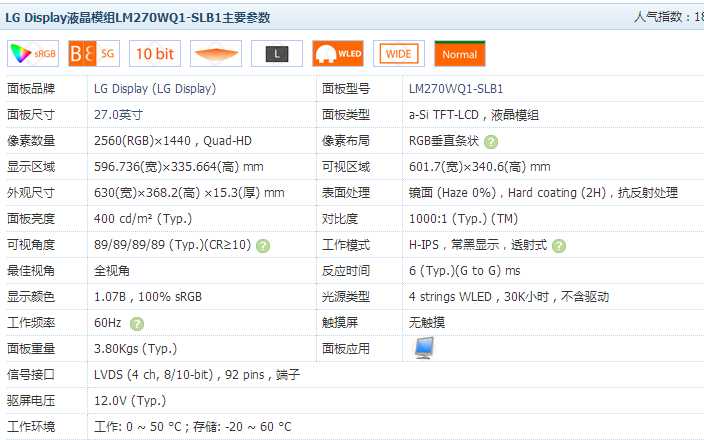Image resolution: width=704 pixels, height=440 pixels.
Task: Open help icon beside 89/89/89/89 viewing angle
Action: (x=263, y=246)
